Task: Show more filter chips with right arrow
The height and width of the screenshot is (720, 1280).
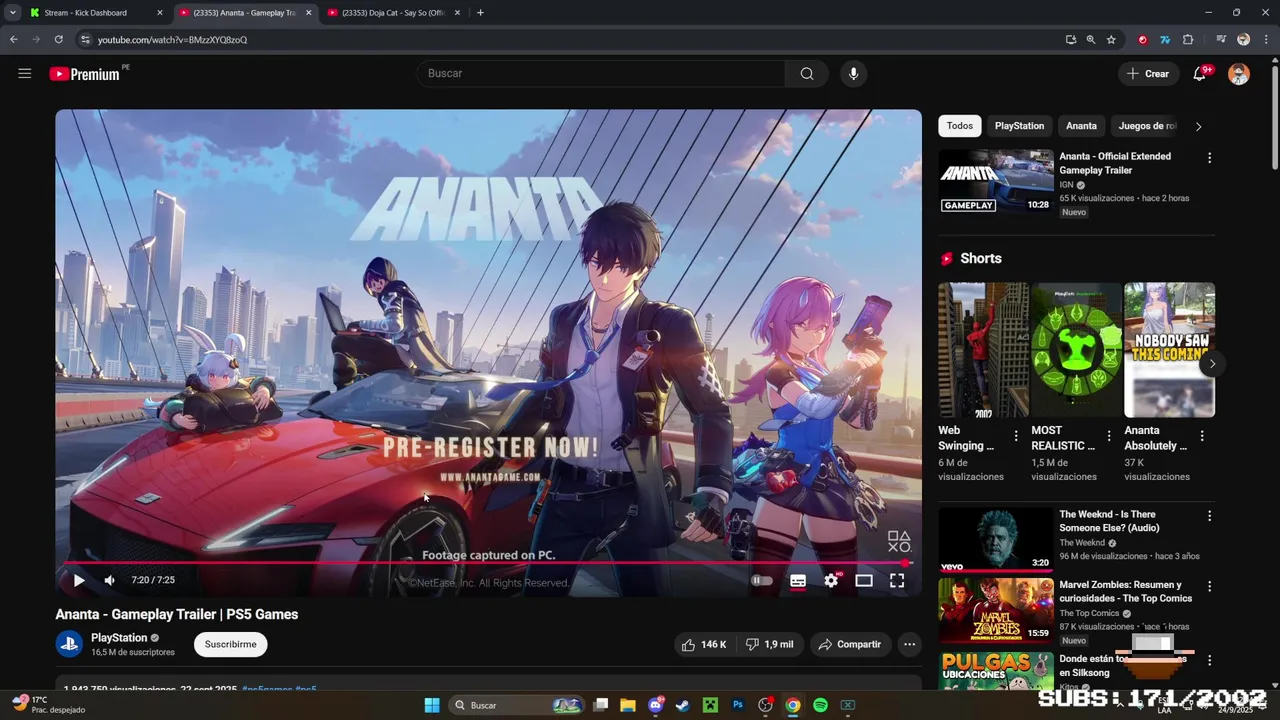Action: (1199, 126)
